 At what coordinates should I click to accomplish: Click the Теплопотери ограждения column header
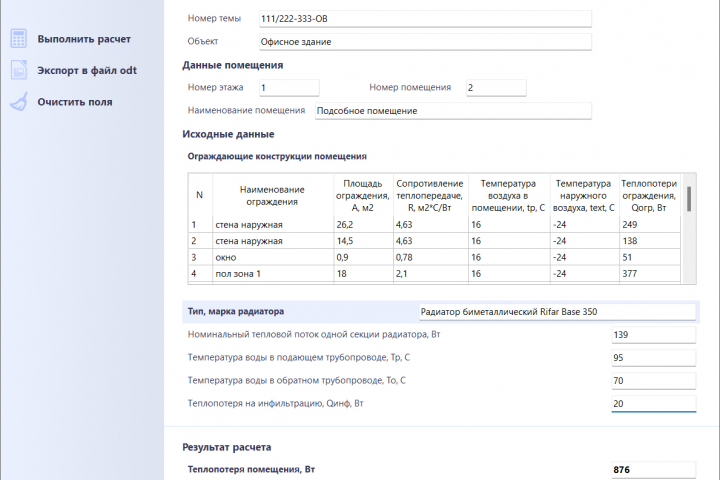pos(649,196)
